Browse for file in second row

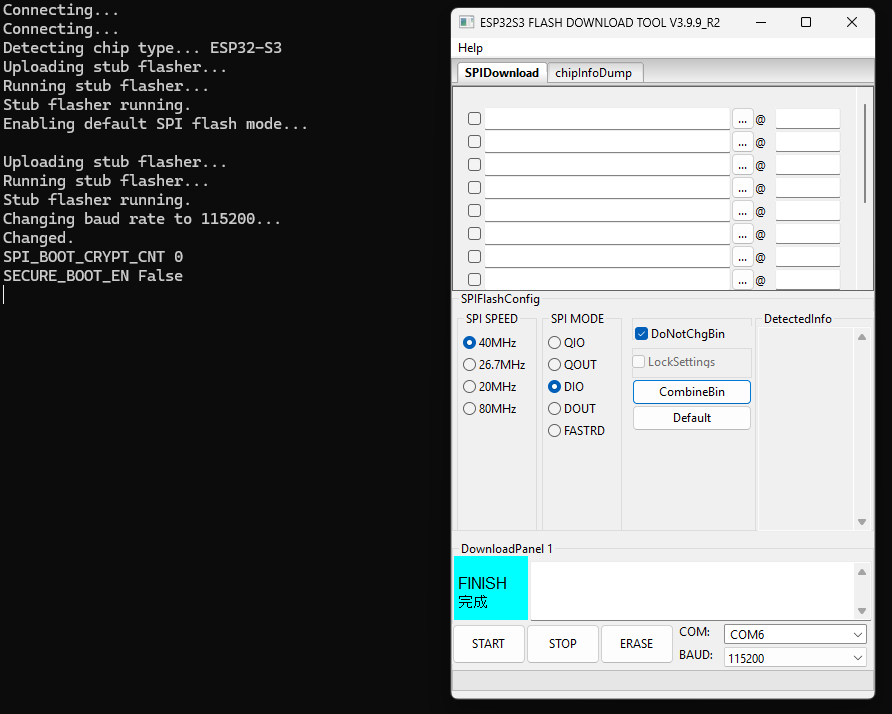(742, 142)
